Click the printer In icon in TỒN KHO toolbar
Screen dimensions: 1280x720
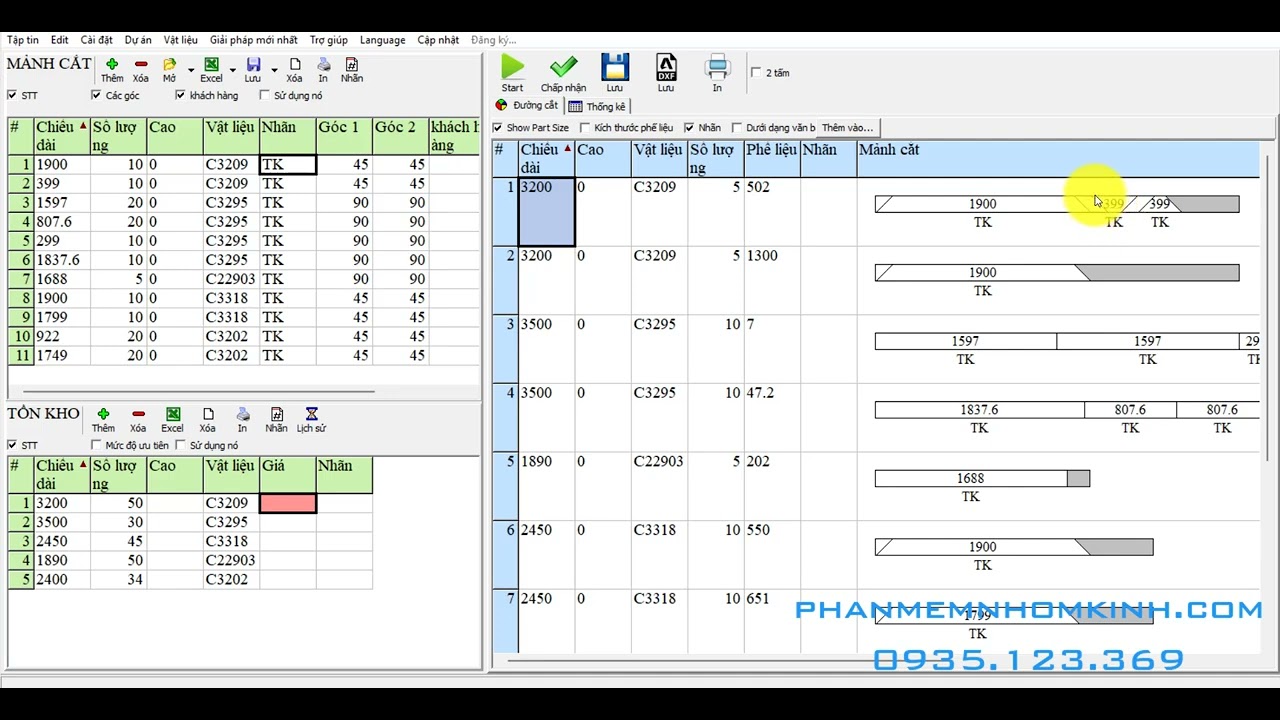[242, 414]
